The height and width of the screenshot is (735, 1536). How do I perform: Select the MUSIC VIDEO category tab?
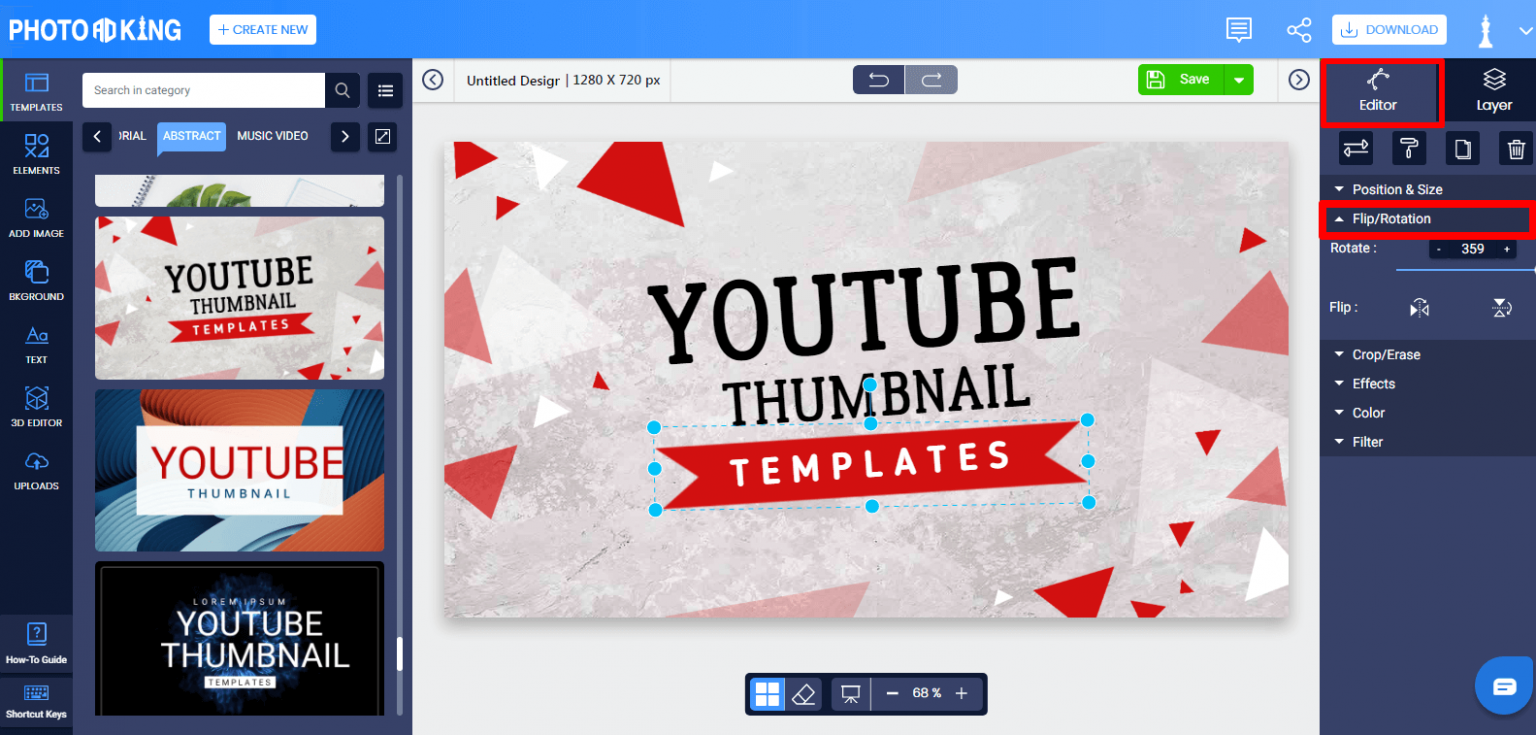(272, 135)
